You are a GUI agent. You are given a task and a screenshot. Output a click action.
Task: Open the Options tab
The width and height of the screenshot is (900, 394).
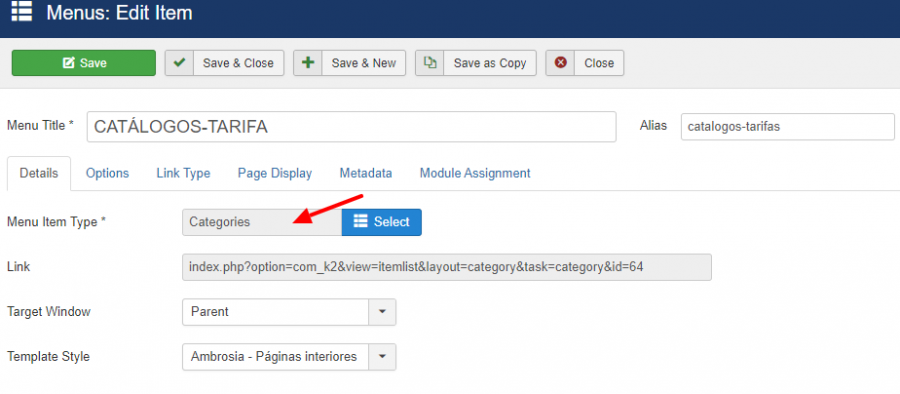point(107,173)
